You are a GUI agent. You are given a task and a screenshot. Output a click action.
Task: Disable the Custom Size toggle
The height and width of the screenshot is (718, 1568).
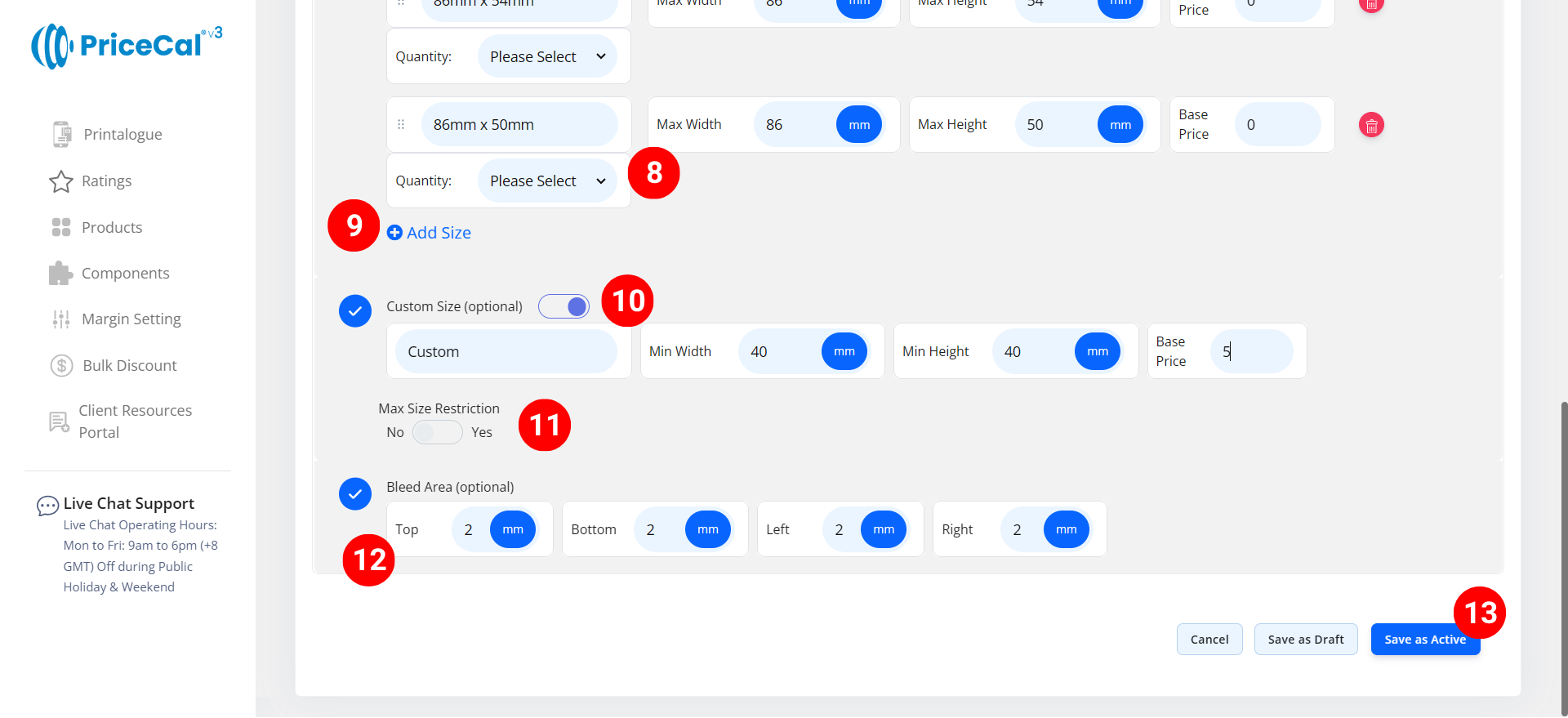point(563,306)
